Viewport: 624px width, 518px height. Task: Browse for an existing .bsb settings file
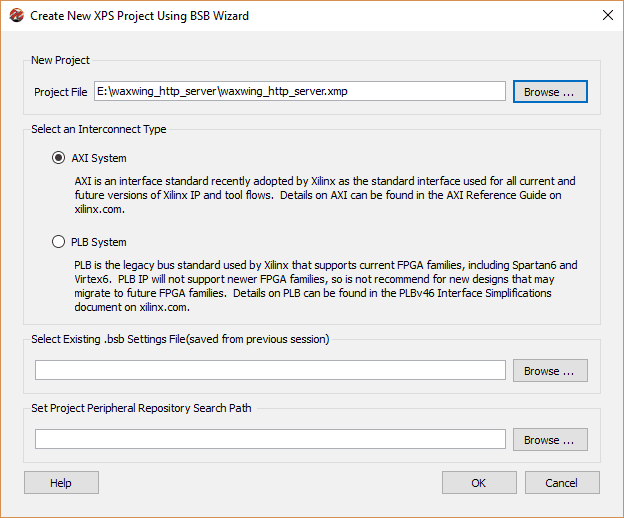pyautogui.click(x=550, y=371)
